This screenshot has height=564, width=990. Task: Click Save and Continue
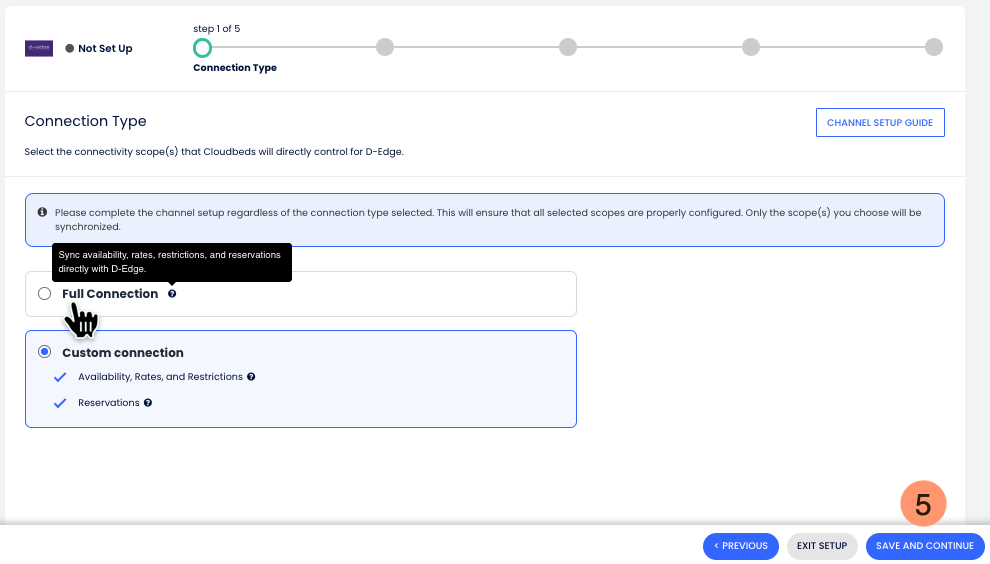(925, 546)
